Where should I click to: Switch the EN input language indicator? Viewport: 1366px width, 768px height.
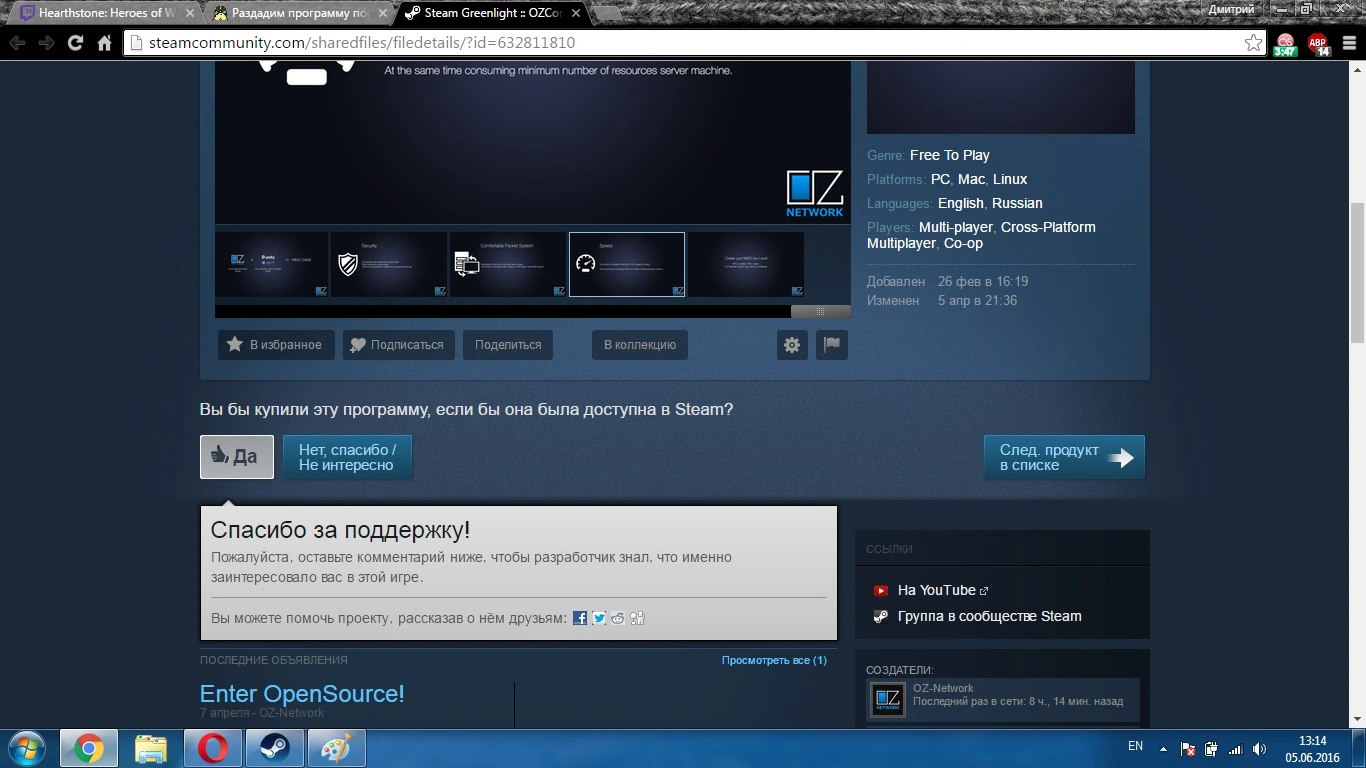click(1135, 746)
